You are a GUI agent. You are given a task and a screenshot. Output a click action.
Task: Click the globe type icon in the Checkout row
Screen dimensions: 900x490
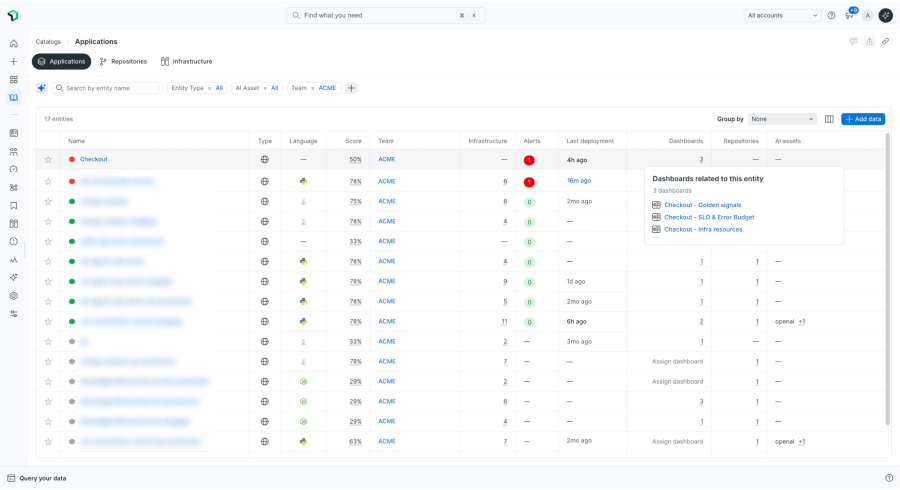[x=265, y=160]
